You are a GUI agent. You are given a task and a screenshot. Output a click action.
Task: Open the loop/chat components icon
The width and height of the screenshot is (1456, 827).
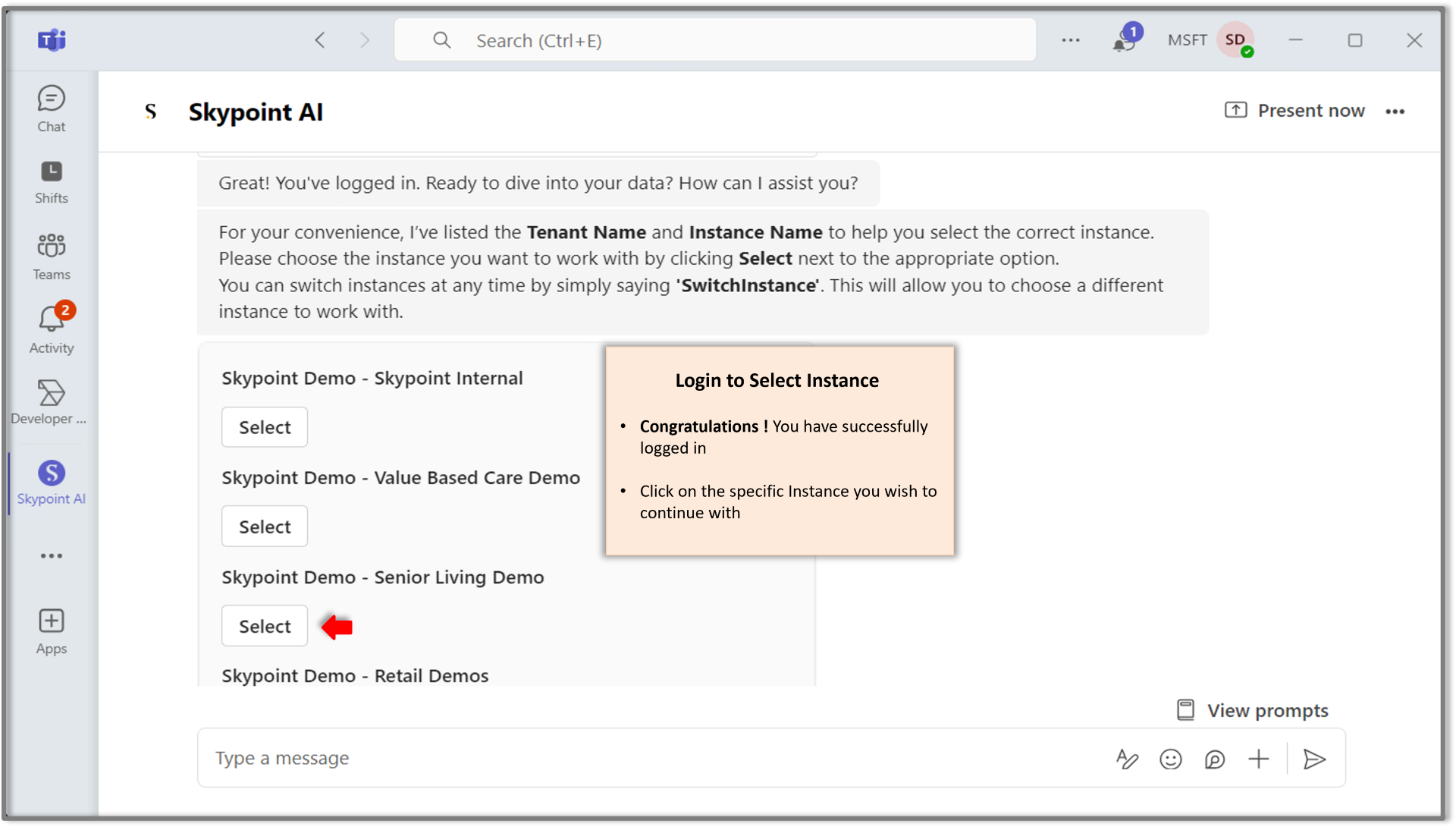click(1215, 759)
